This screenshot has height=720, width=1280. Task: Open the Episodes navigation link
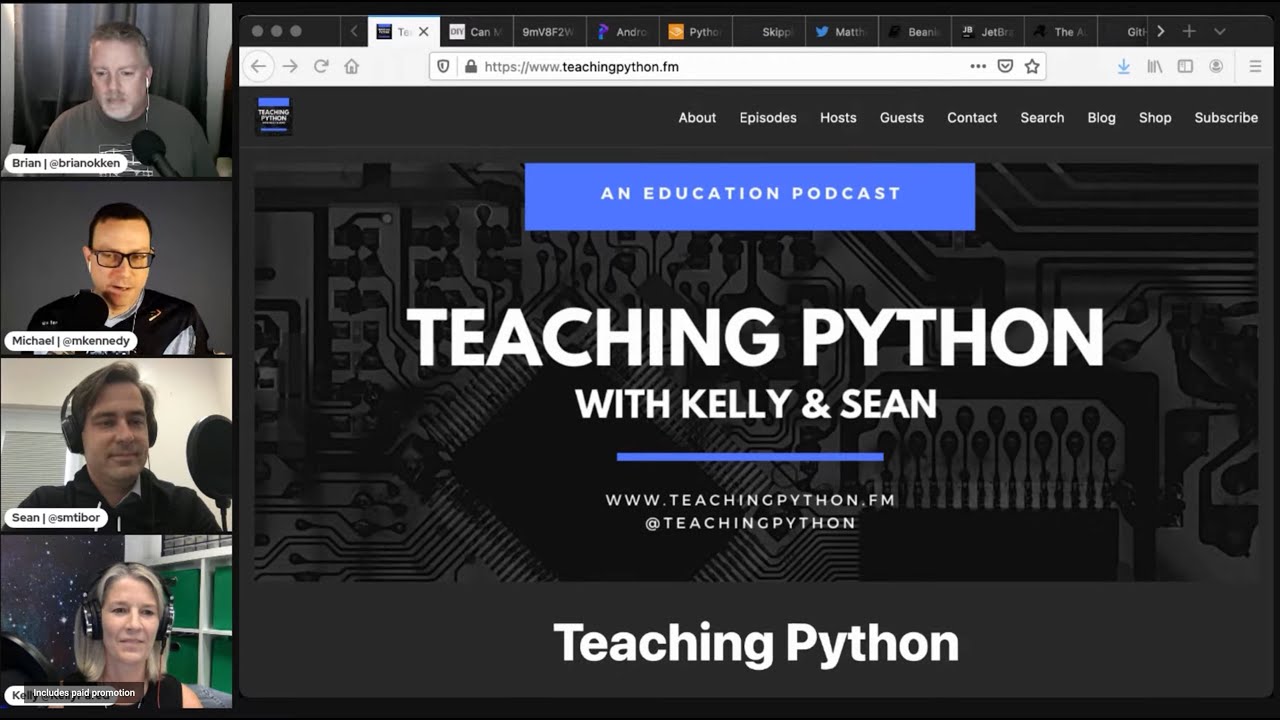tap(768, 118)
